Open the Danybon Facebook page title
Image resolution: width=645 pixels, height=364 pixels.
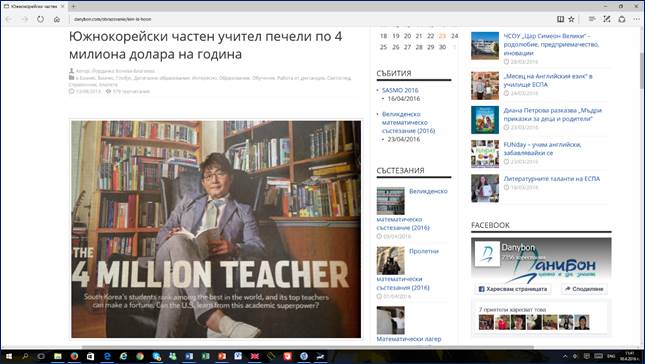coord(518,248)
